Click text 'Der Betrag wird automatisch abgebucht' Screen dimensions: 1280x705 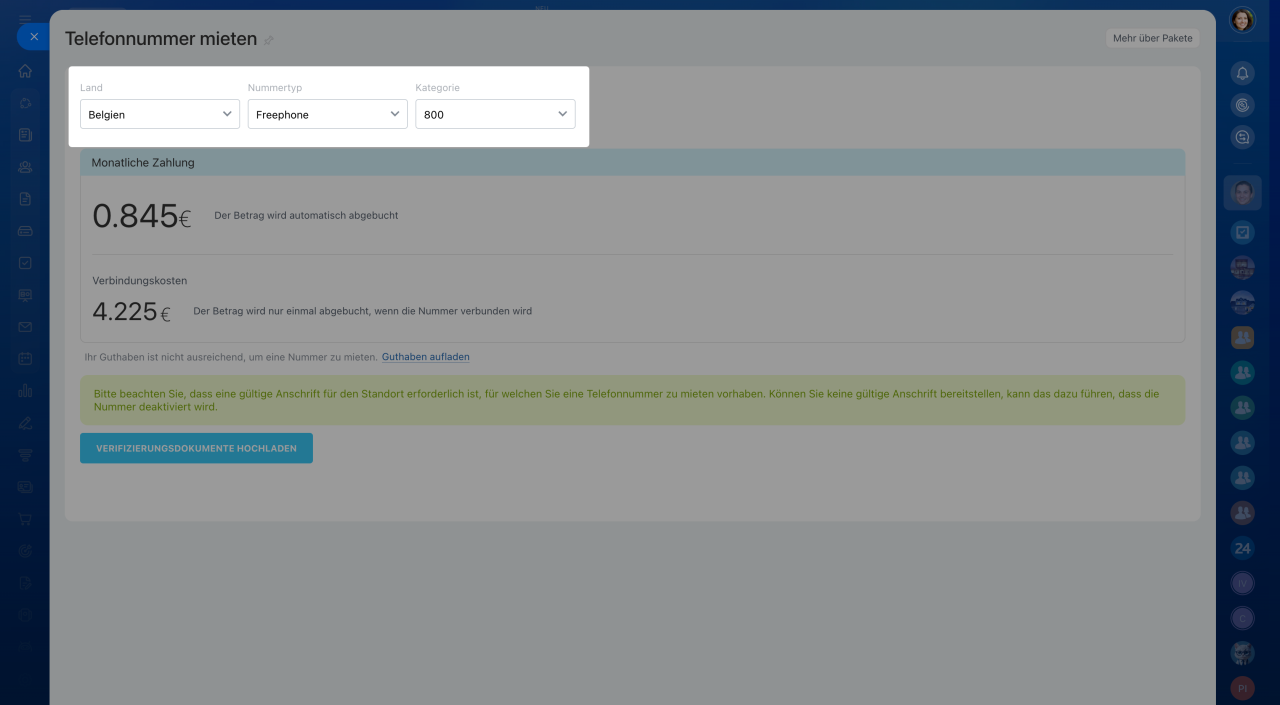[306, 215]
